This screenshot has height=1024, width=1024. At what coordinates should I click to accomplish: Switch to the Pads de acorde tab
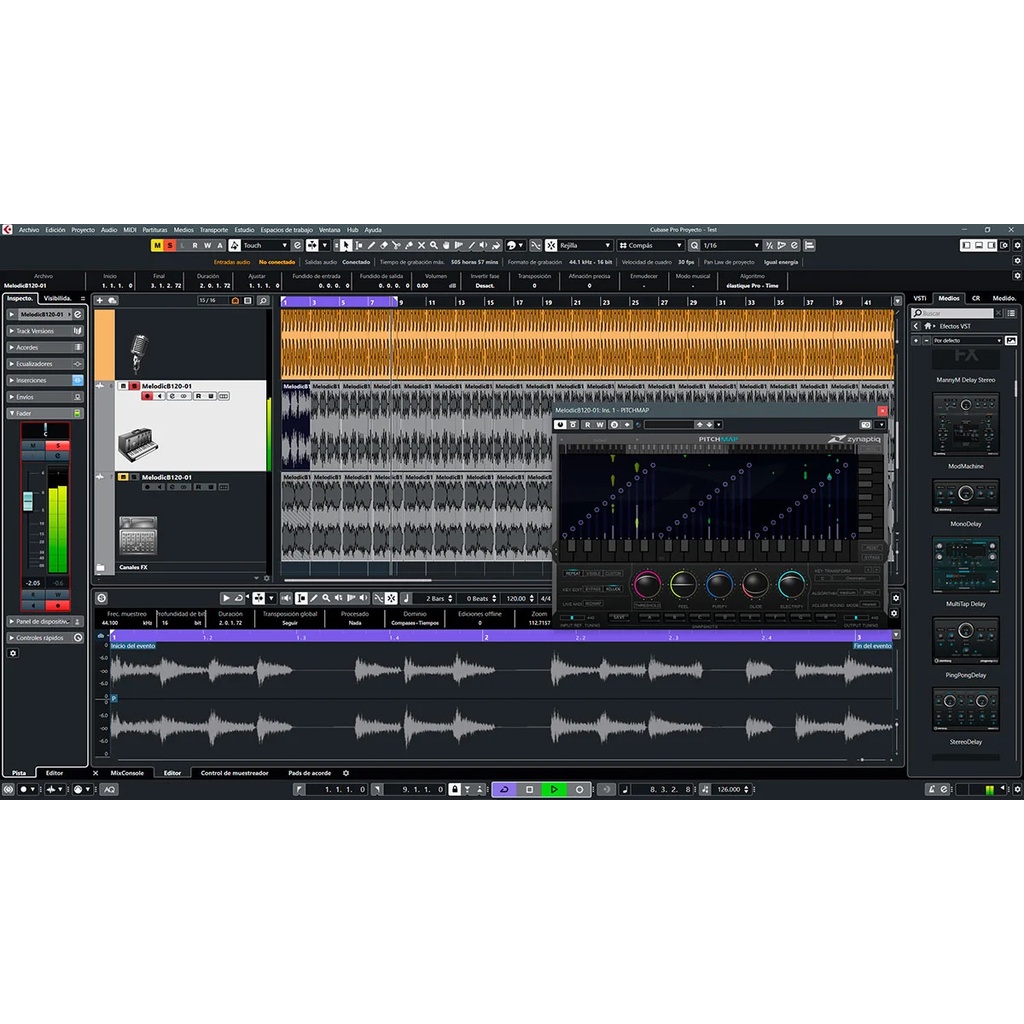pos(310,773)
